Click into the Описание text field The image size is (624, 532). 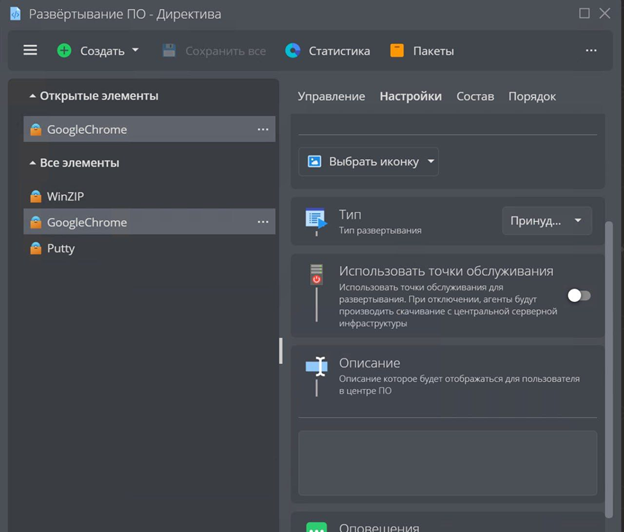(448, 463)
